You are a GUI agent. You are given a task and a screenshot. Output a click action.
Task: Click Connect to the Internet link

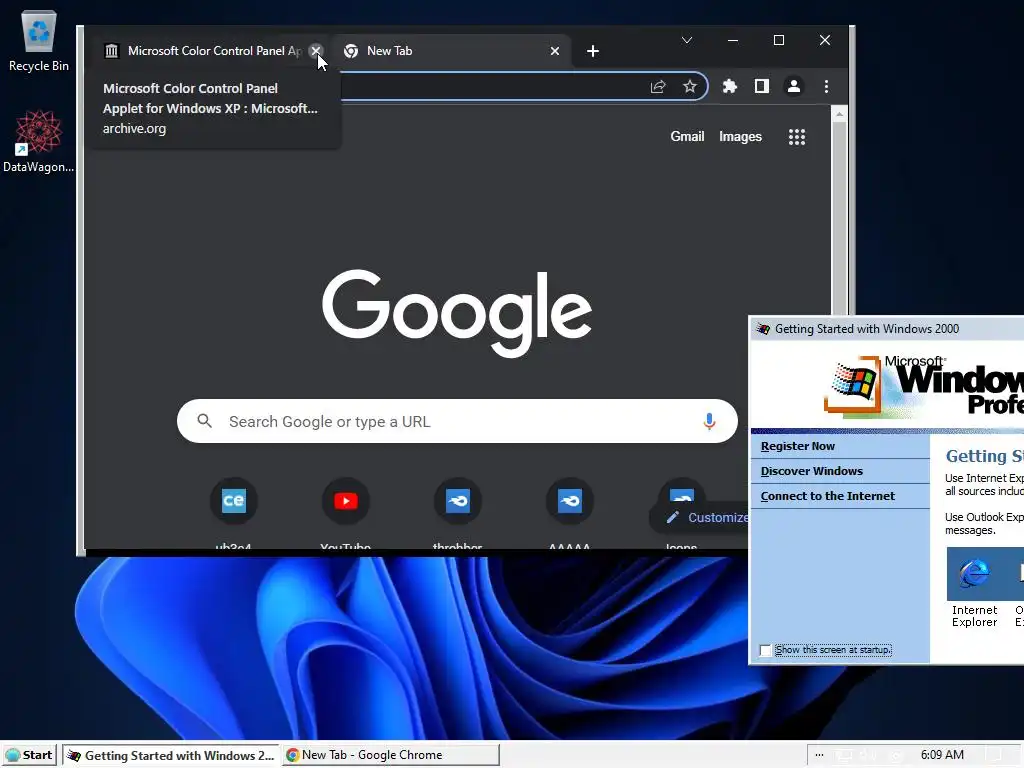827,496
